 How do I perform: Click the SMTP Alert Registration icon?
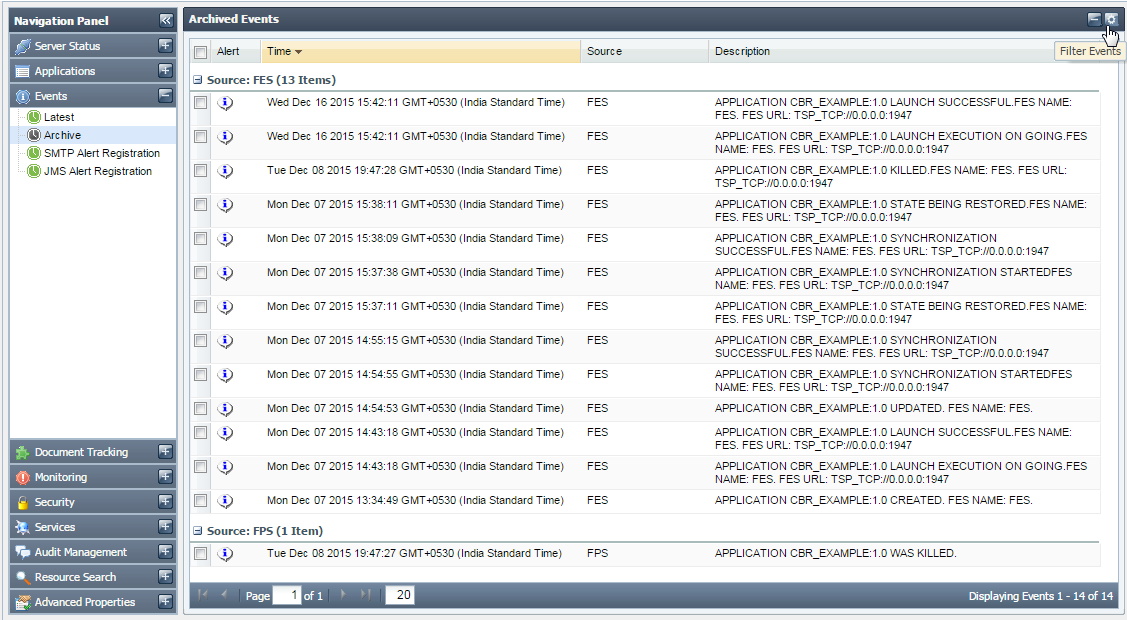(x=34, y=153)
